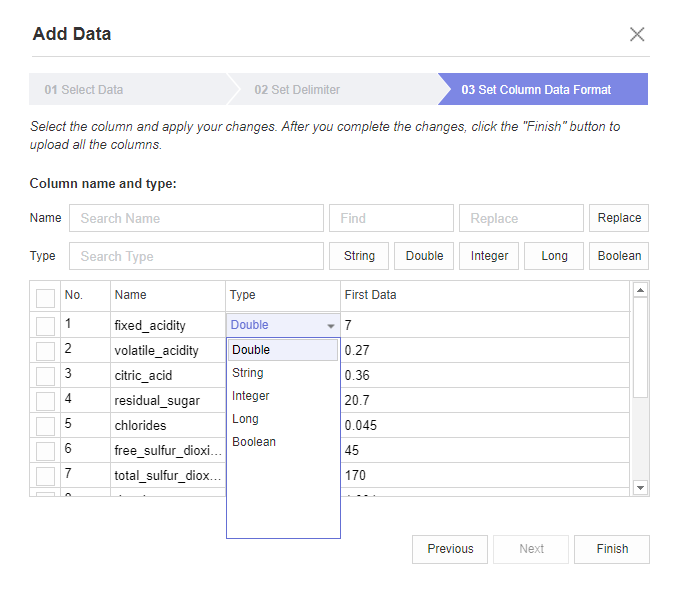
Task: Click the Finish button
Action: (612, 549)
